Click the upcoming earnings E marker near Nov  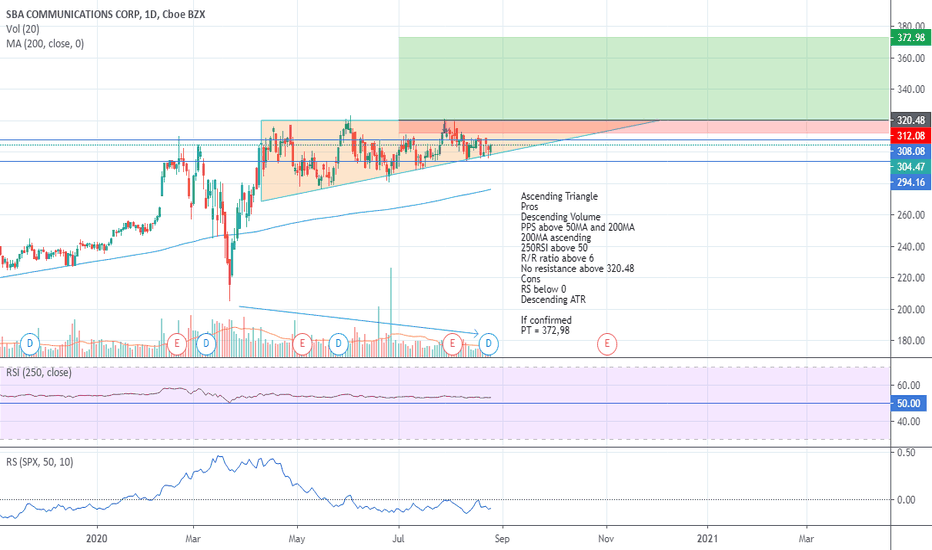[607, 344]
